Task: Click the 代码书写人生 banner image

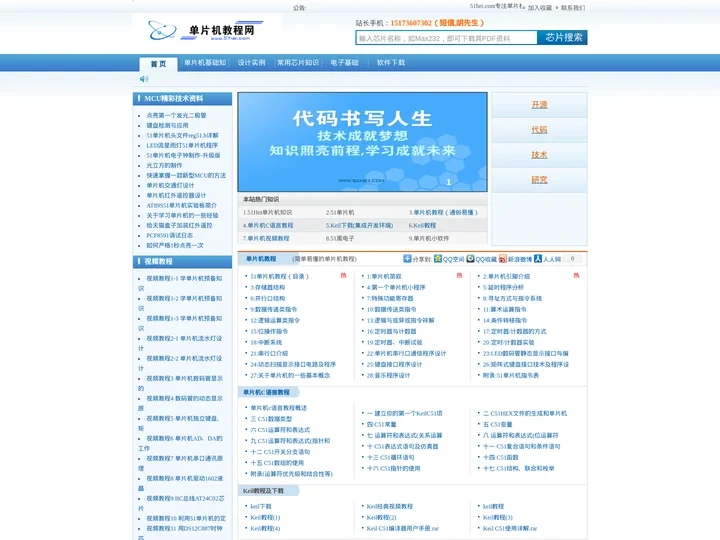Action: [362, 142]
